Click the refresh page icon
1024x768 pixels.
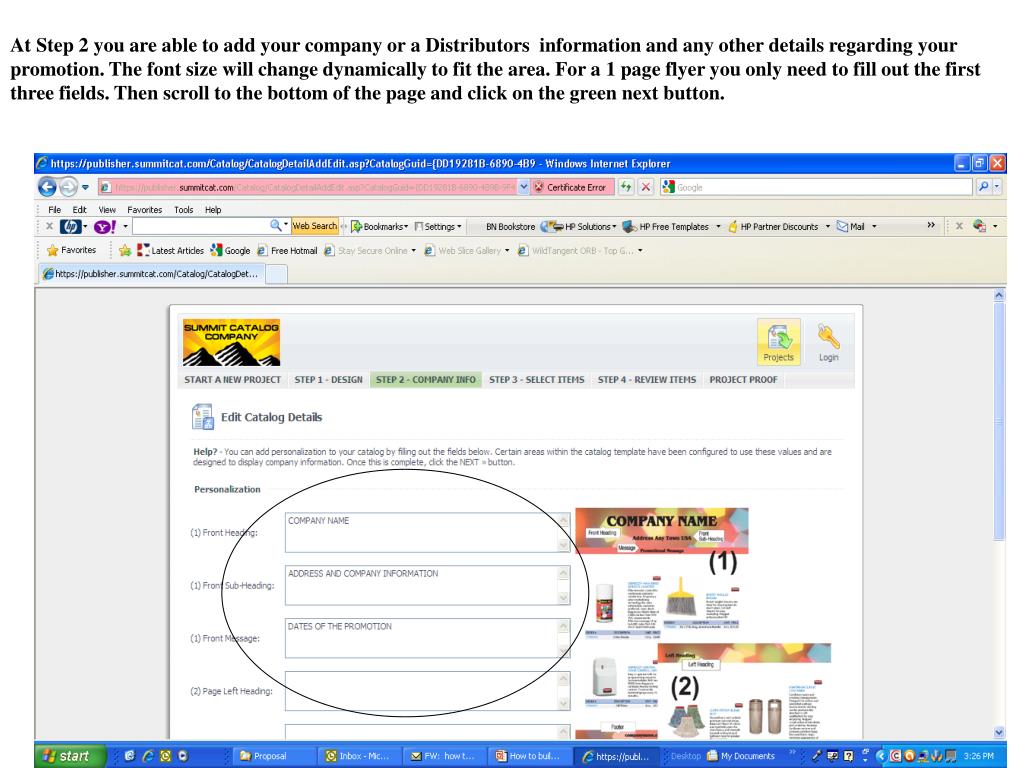tap(626, 187)
